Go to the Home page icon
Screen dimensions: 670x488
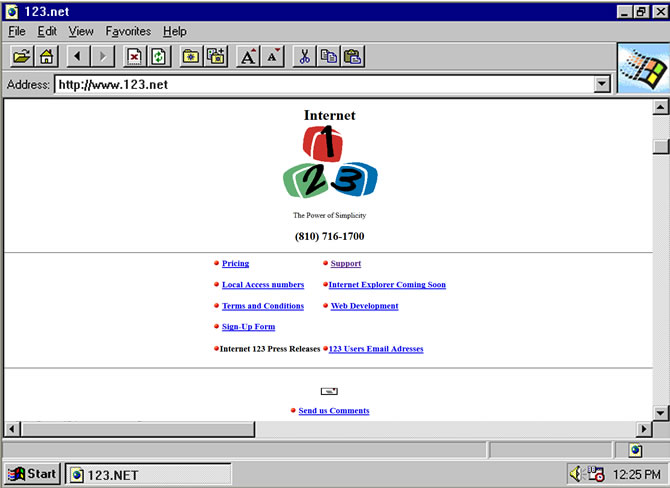click(x=46, y=56)
